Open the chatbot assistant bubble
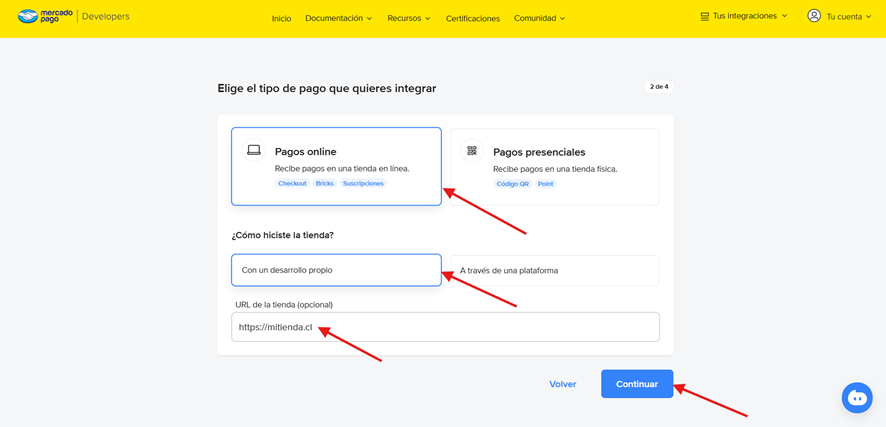 [857, 398]
